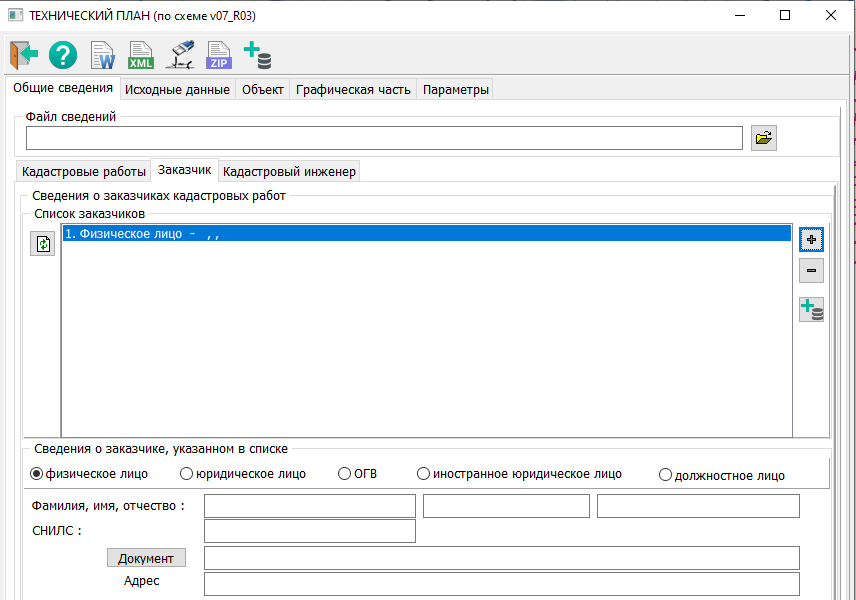Select the юридическое лицо radio option
The height and width of the screenshot is (600, 856).
click(186, 474)
